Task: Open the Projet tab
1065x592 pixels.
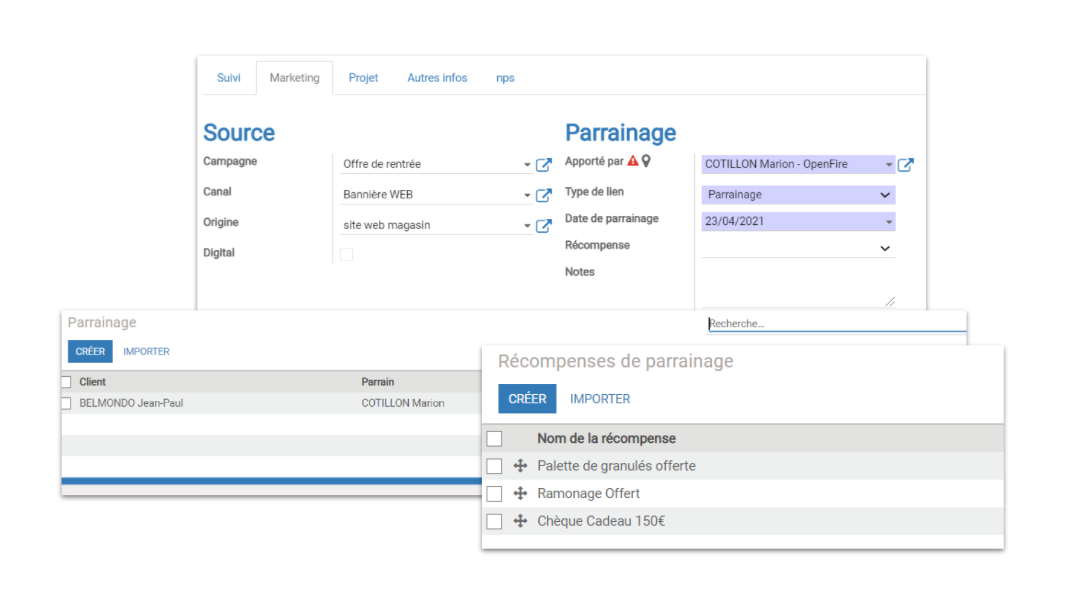Action: 363,78
